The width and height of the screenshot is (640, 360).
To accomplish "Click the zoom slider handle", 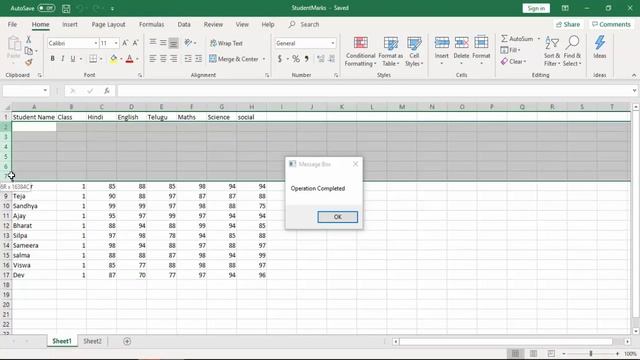I will click(x=591, y=353).
